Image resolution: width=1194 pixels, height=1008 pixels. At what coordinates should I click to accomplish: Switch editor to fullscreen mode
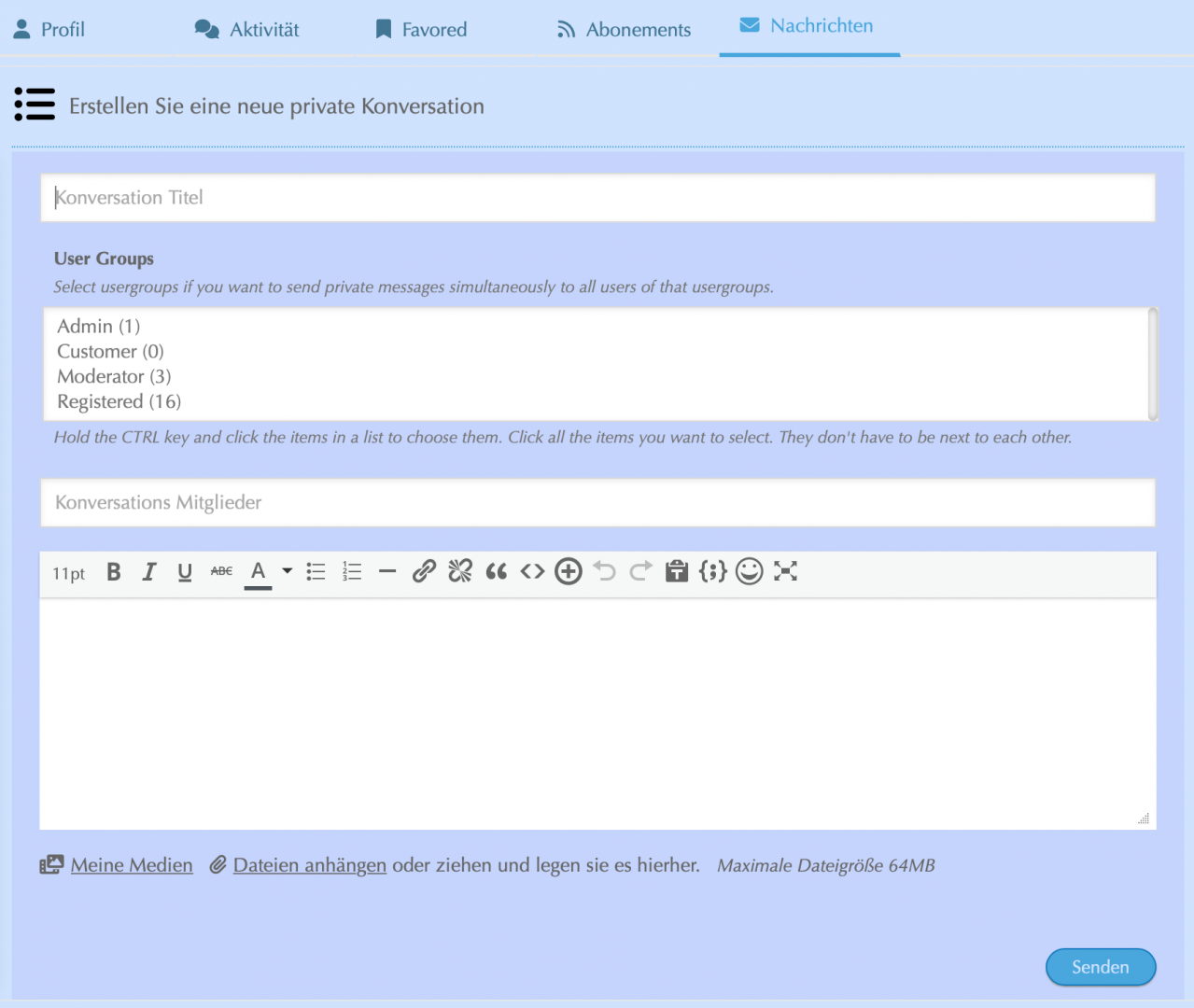click(x=785, y=571)
